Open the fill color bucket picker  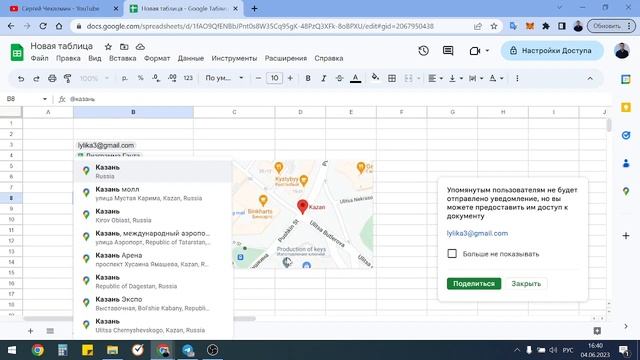coord(375,78)
